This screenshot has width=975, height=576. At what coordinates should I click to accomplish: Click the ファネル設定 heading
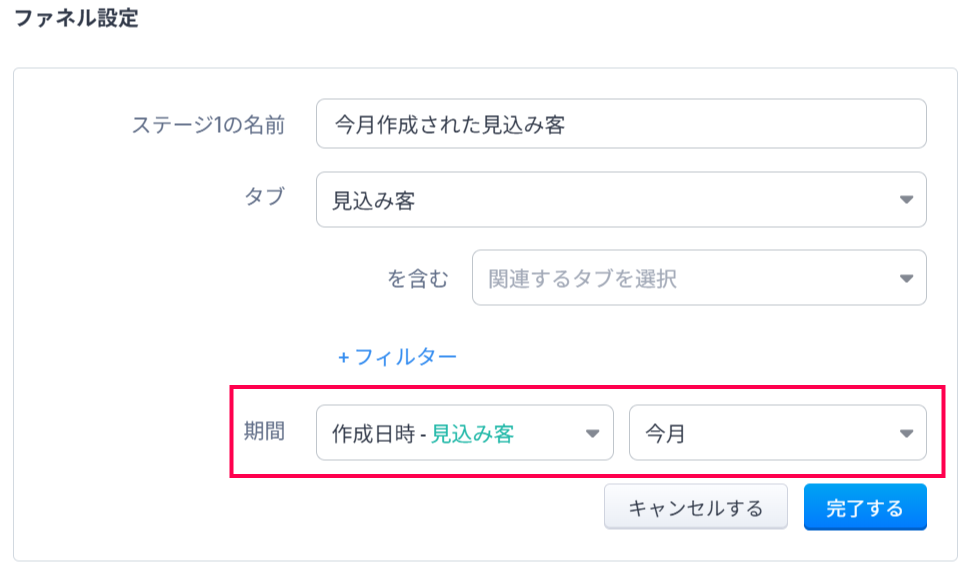[75, 20]
